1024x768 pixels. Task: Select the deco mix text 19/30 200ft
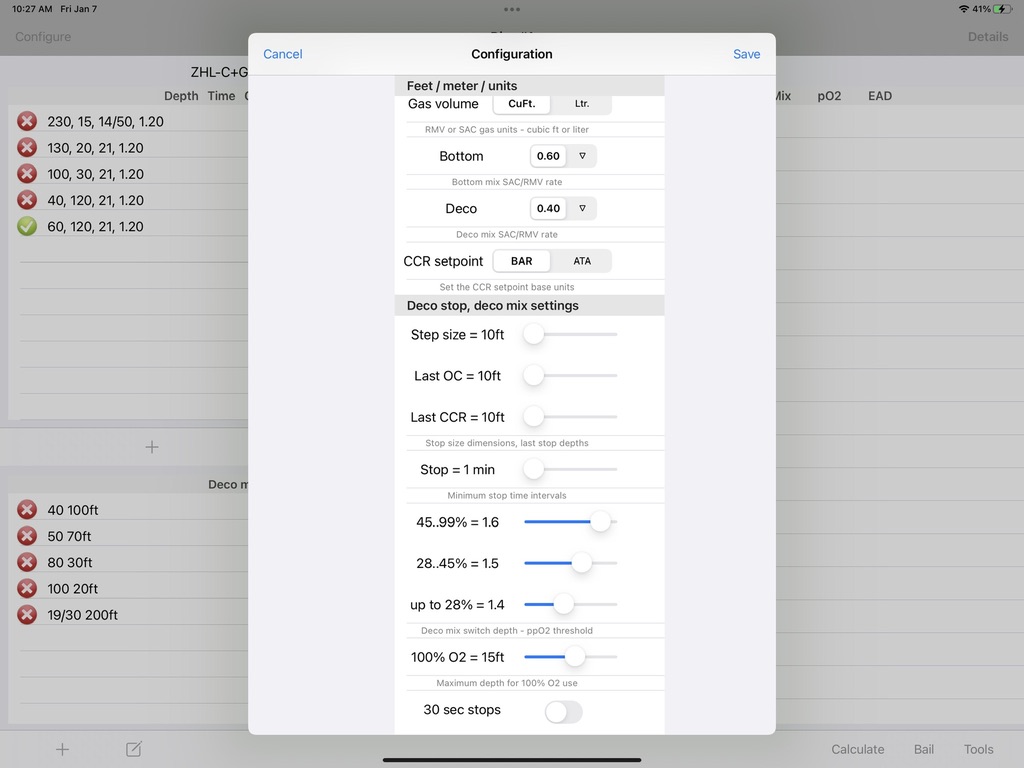[82, 615]
